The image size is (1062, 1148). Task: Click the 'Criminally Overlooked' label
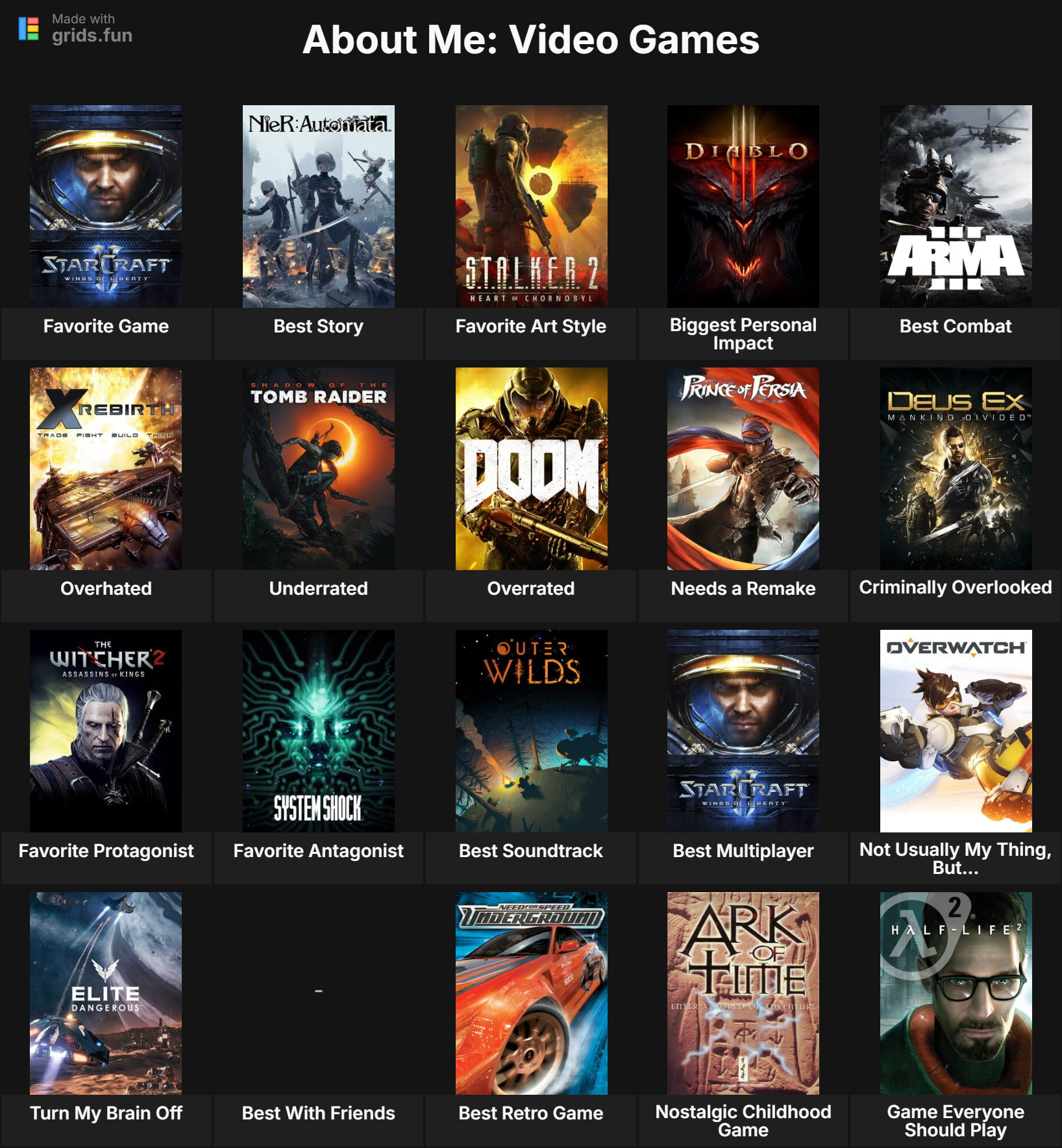point(956,587)
